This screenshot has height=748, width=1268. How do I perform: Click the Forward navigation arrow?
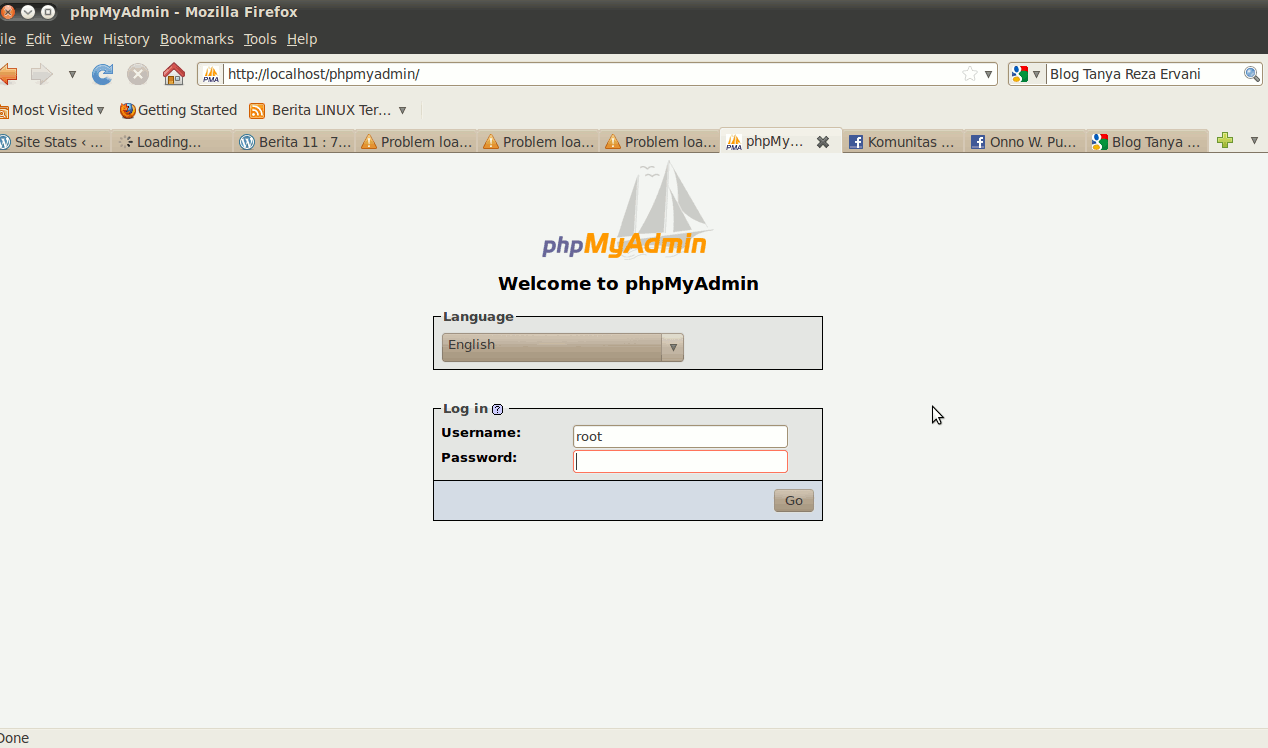pyautogui.click(x=41, y=74)
